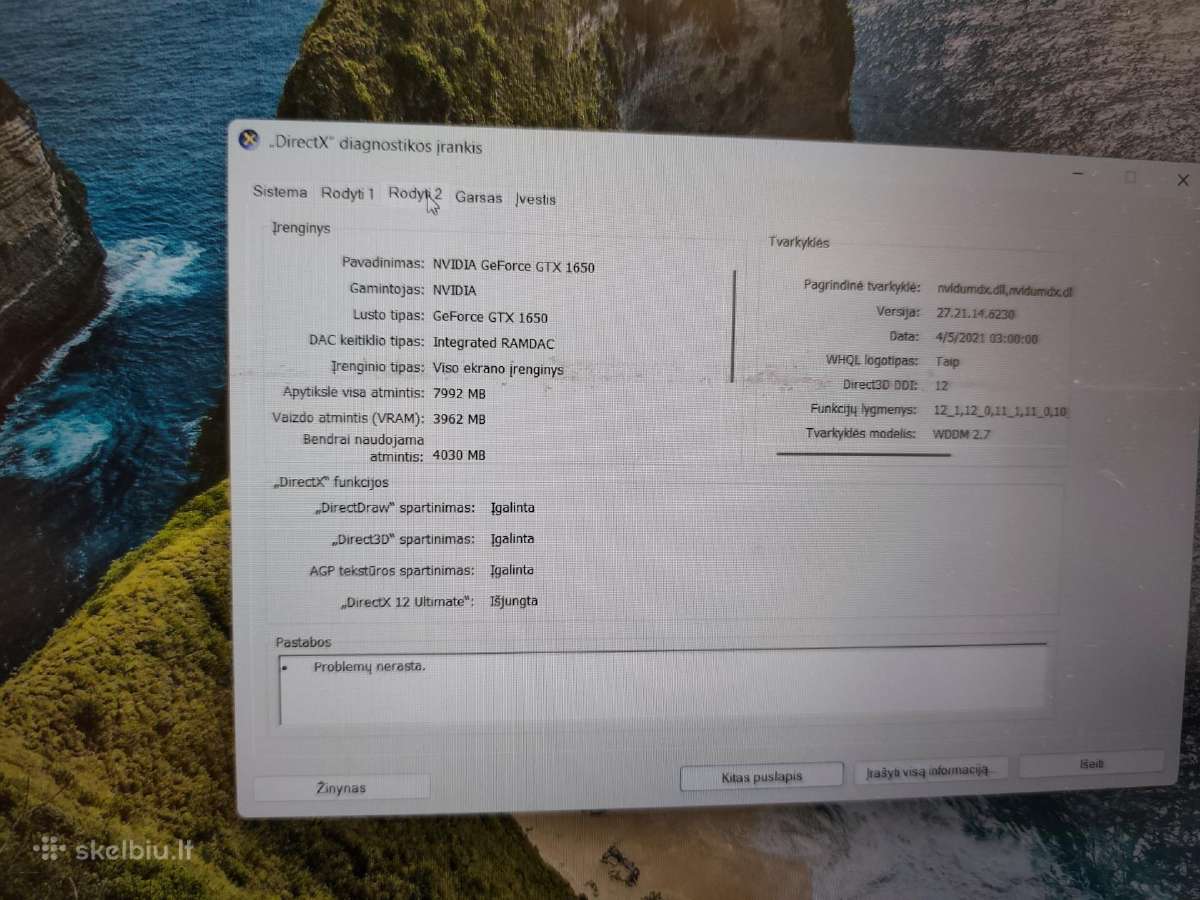Screen dimensions: 1200x900
Task: Switch to the Sistema tab
Action: pyautogui.click(x=280, y=192)
